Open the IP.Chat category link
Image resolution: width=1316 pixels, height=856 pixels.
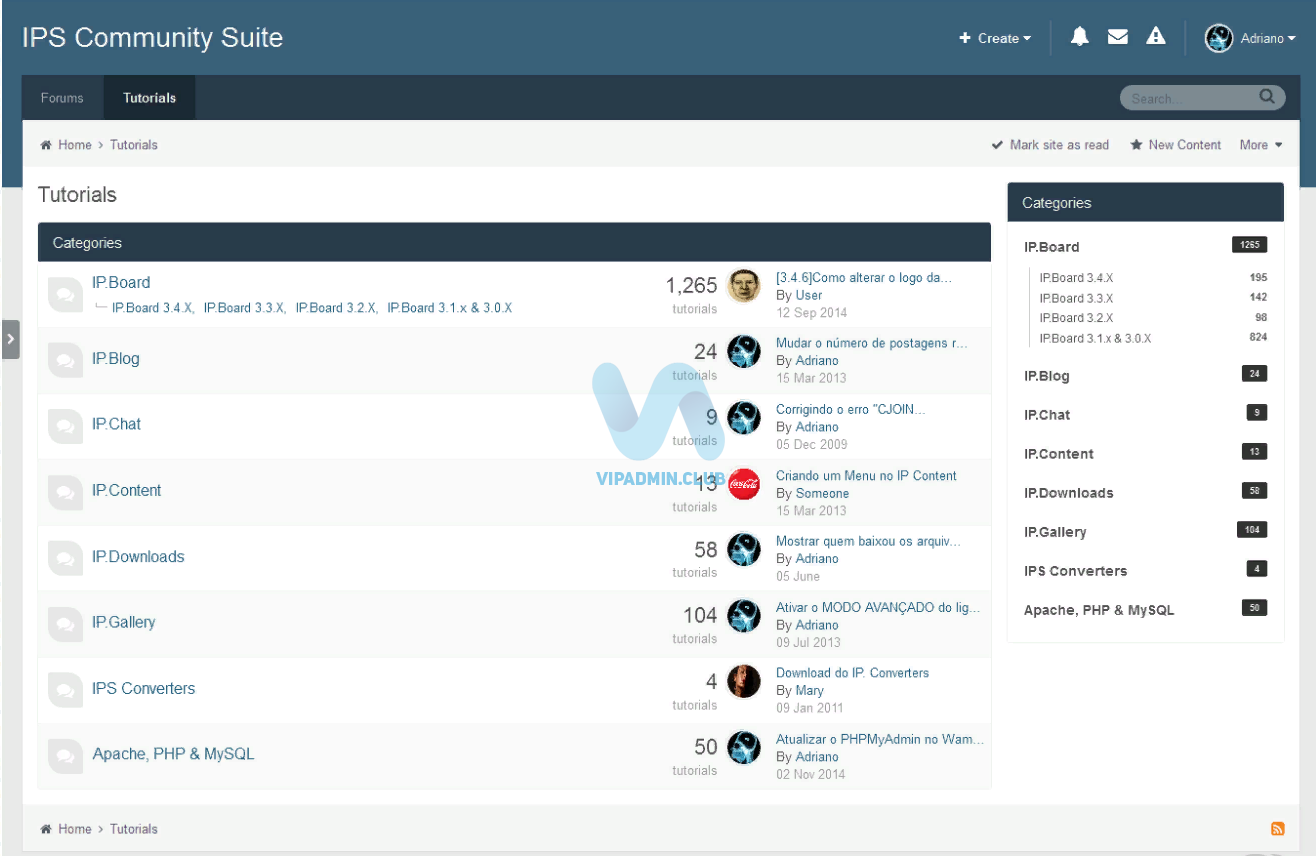[117, 424]
